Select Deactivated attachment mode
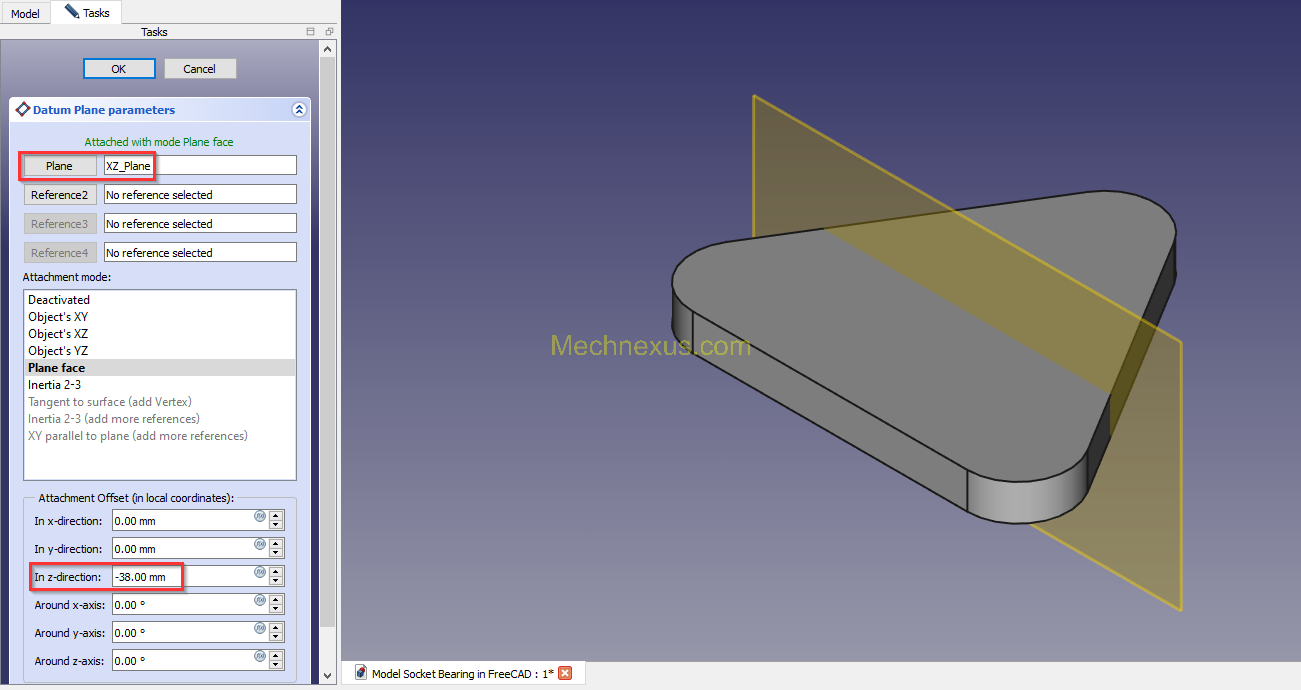The height and width of the screenshot is (690, 1301). [160, 300]
